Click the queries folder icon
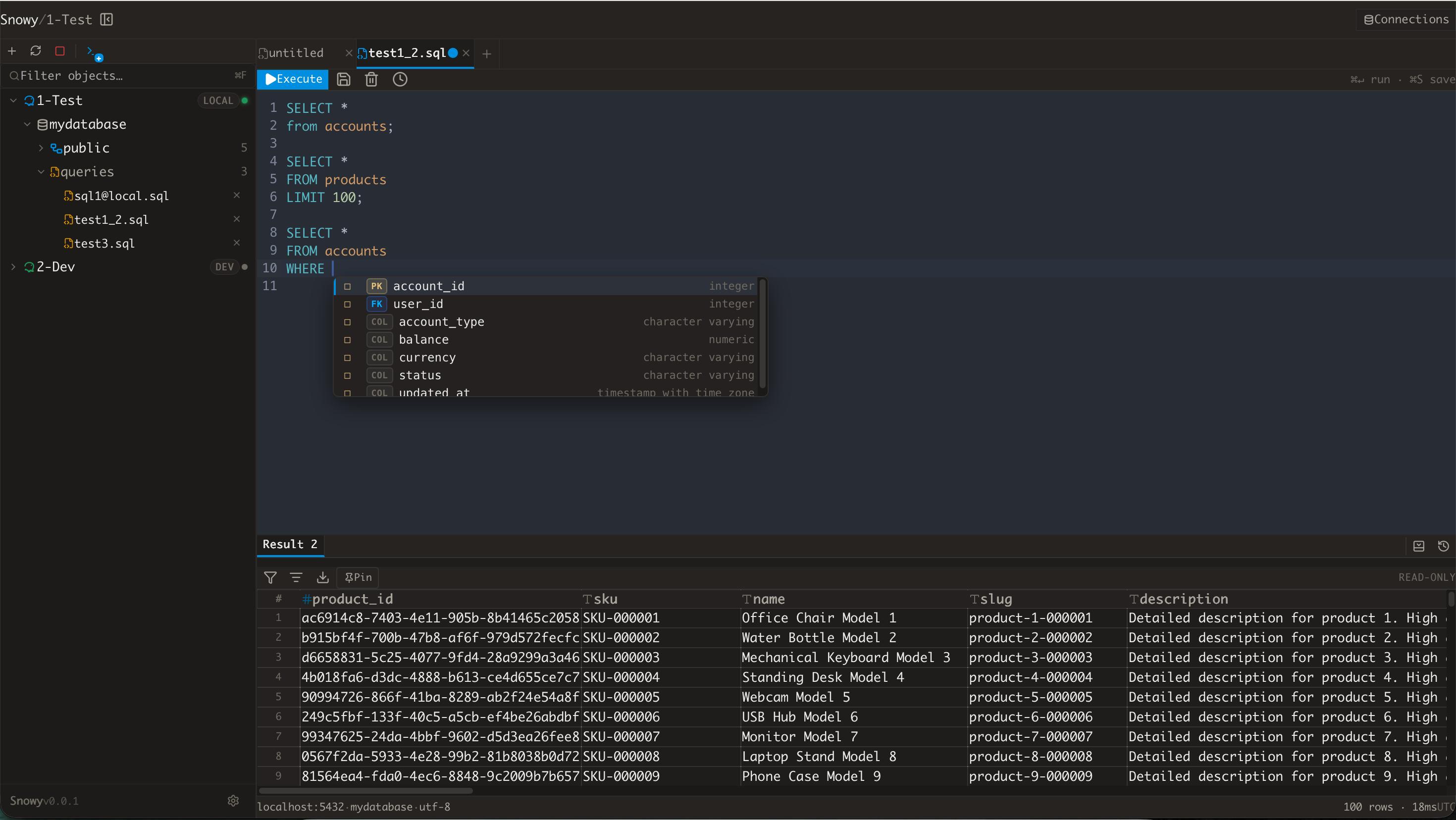Screen dimensions: 1456x820 [x=54, y=172]
